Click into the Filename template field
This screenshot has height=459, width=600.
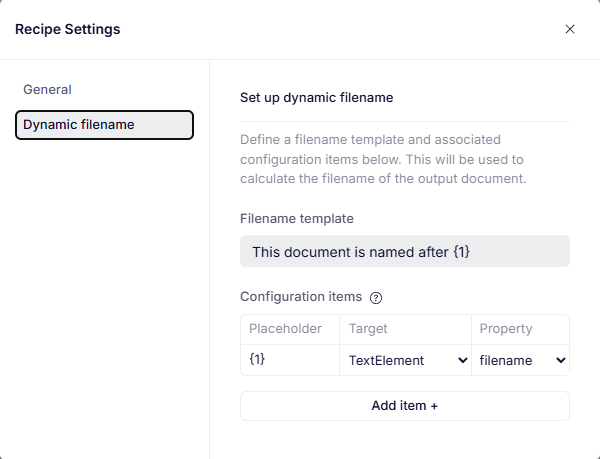pos(404,252)
